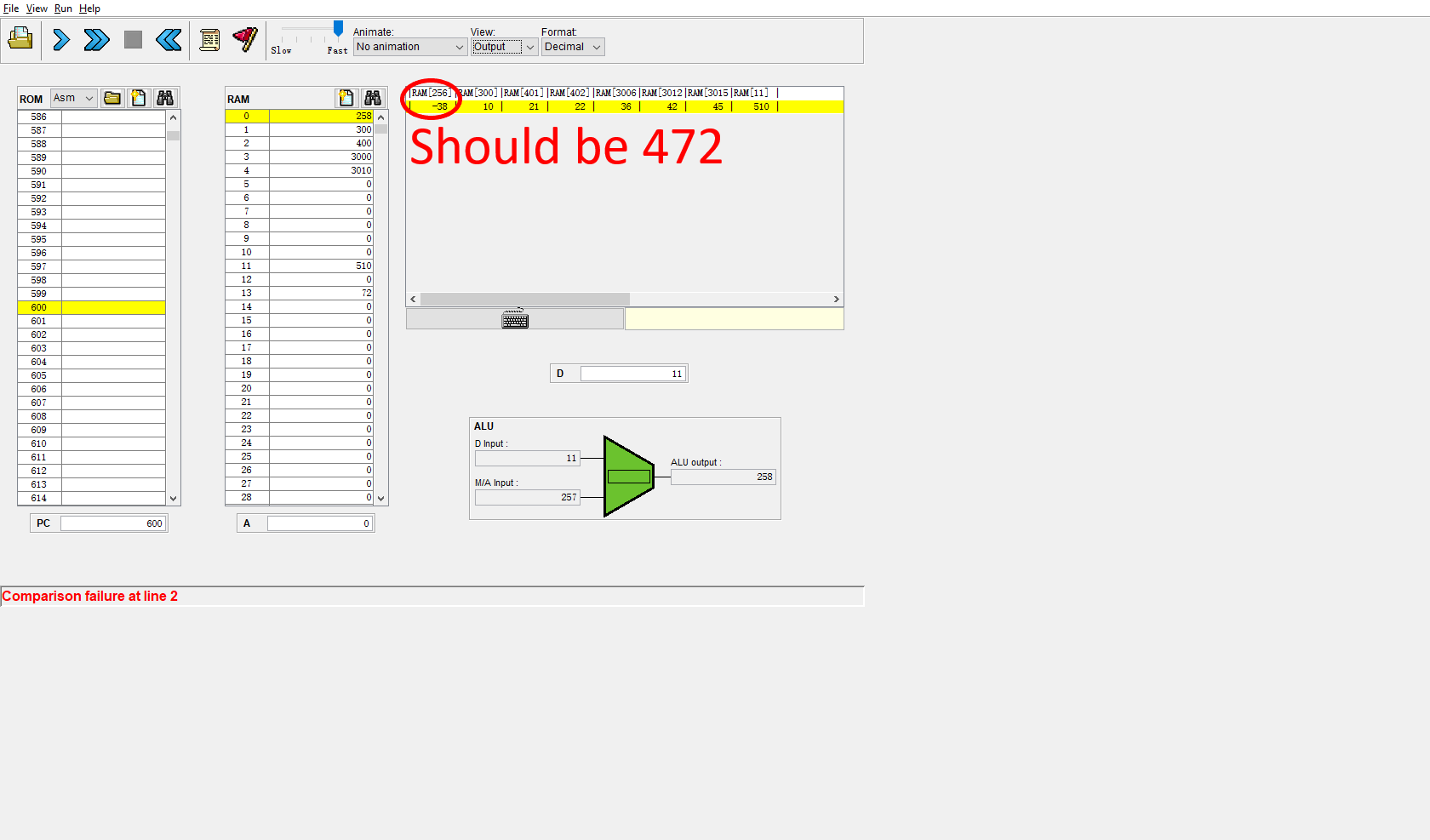Open the Load Script scroll icon

click(209, 39)
